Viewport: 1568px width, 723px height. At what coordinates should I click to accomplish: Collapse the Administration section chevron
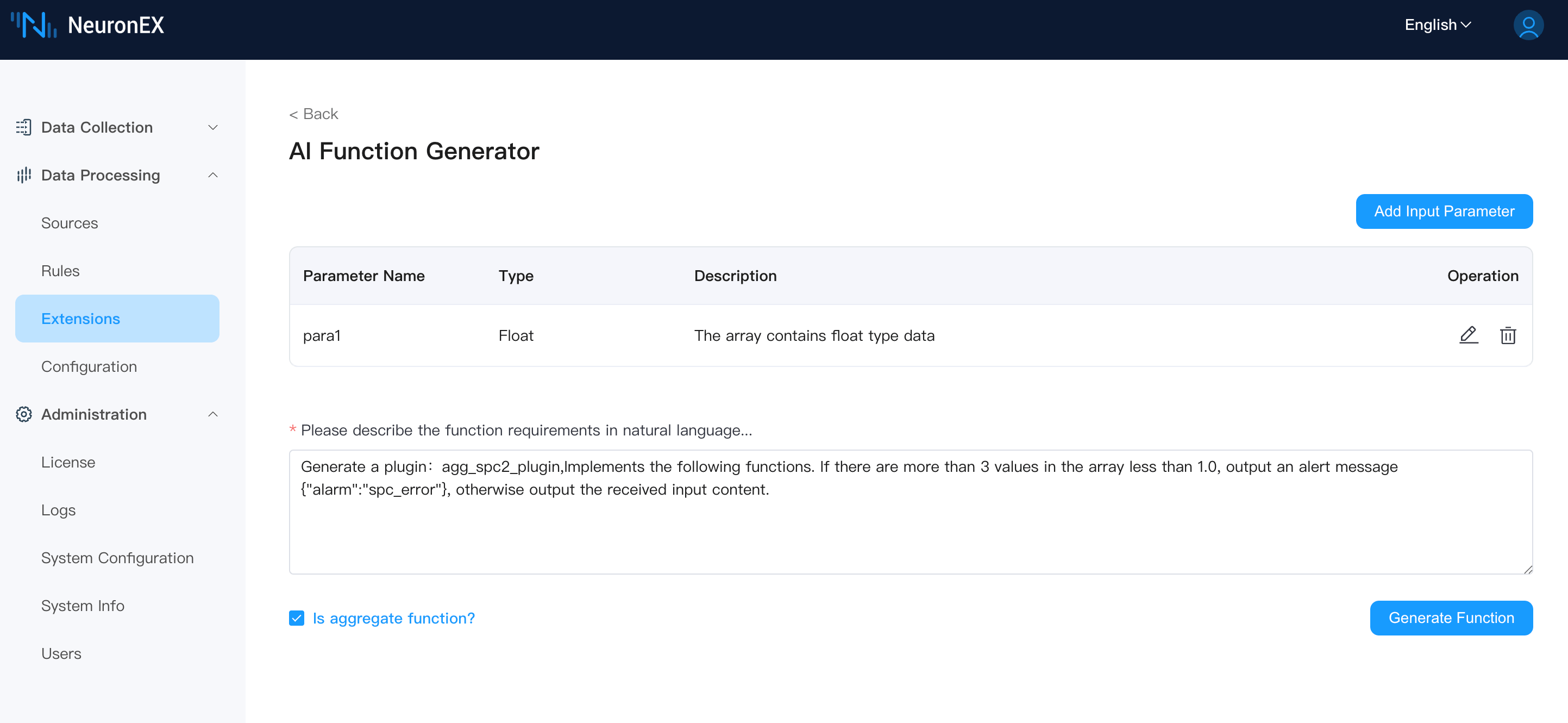[x=213, y=414]
